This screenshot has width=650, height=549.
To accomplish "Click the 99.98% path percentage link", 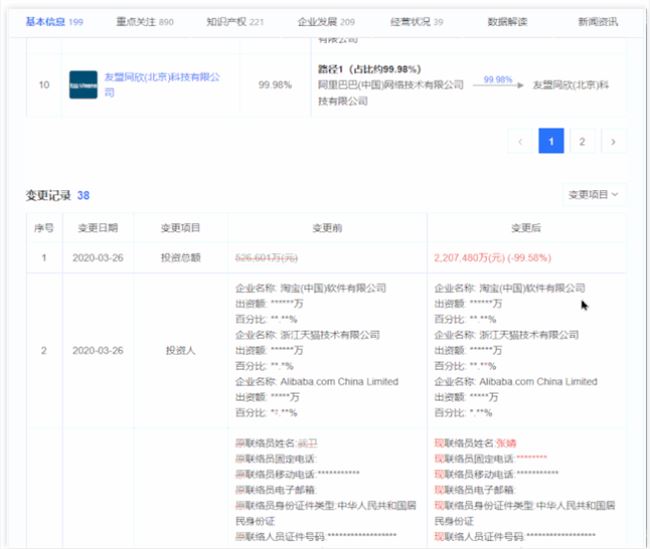I will pos(498,79).
